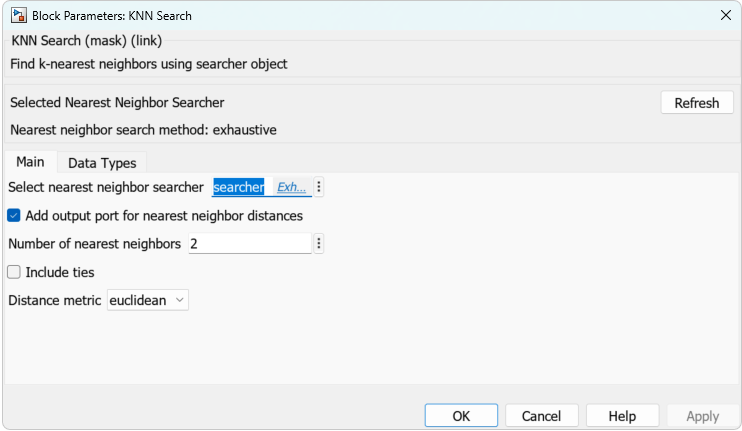Click the Number of nearest neighbors field

coord(250,244)
